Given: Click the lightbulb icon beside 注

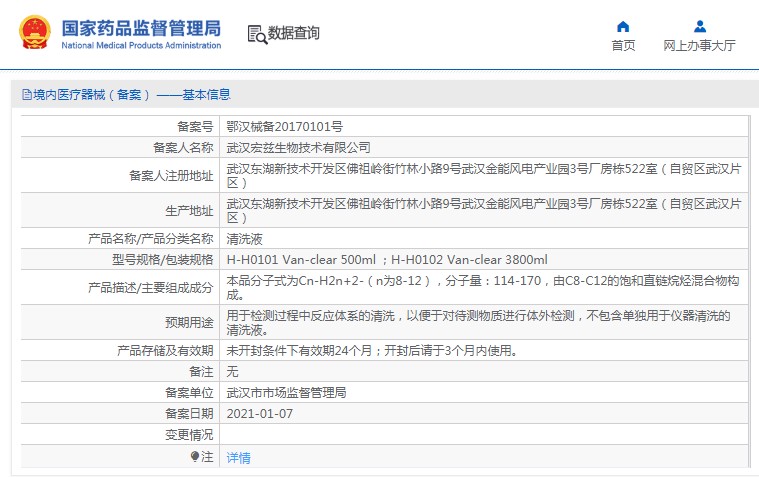Looking at the screenshot, I should (195, 456).
